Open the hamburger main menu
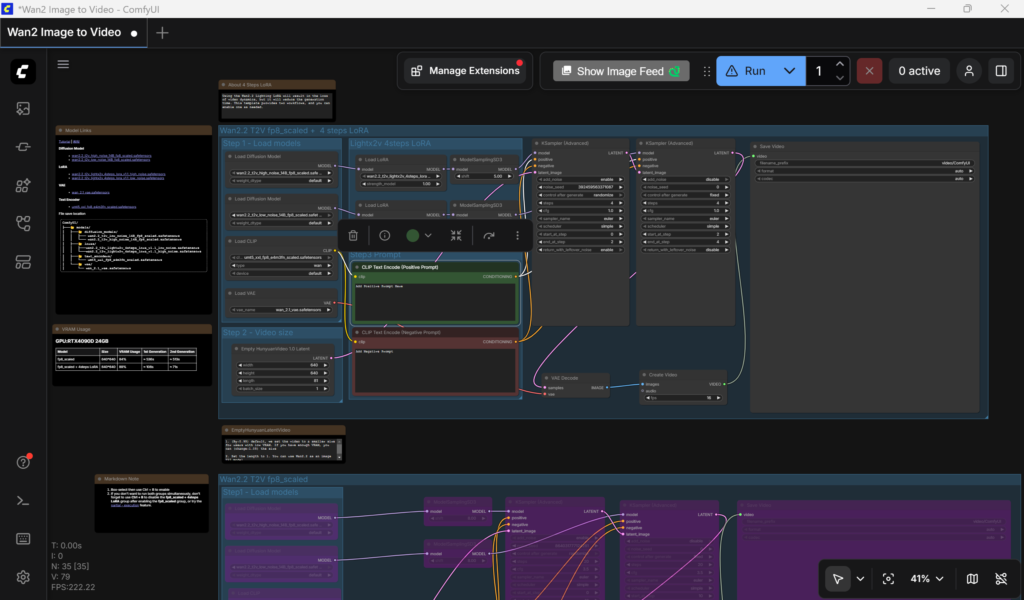This screenshot has height=600, width=1024. coord(64,64)
